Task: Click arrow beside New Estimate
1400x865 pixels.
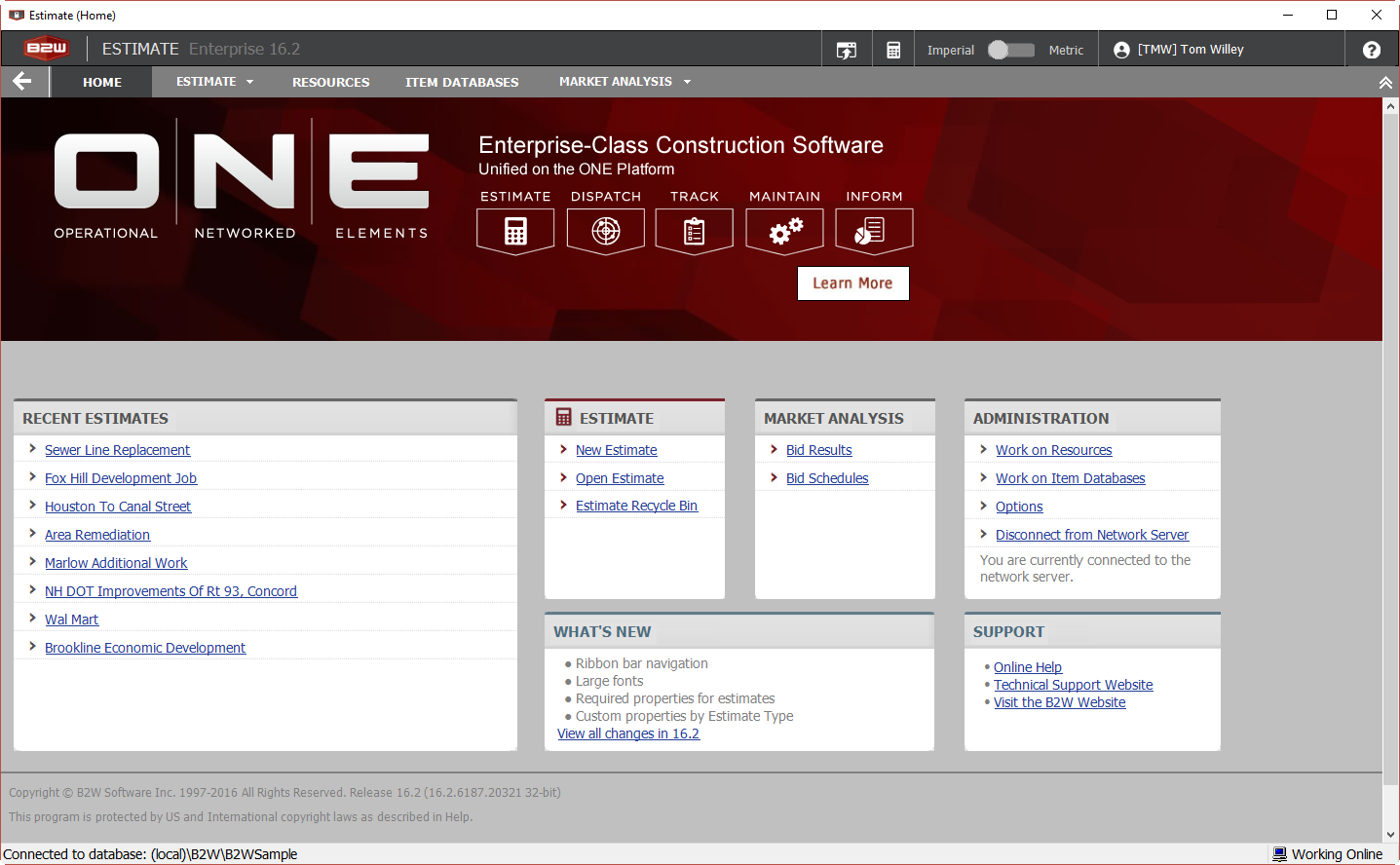Action: (563, 449)
